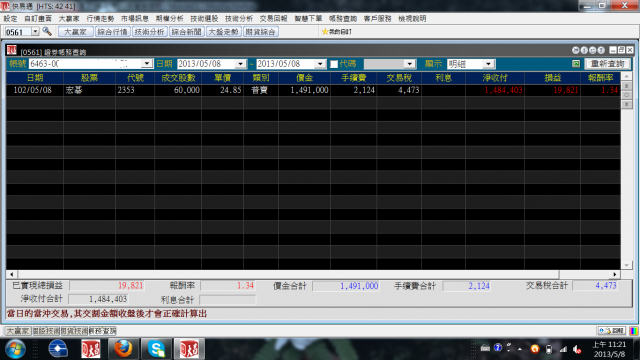Viewport: 640px width, 360px height.
Task: Click the horizontal scrollbar left arrow
Action: 11,274
